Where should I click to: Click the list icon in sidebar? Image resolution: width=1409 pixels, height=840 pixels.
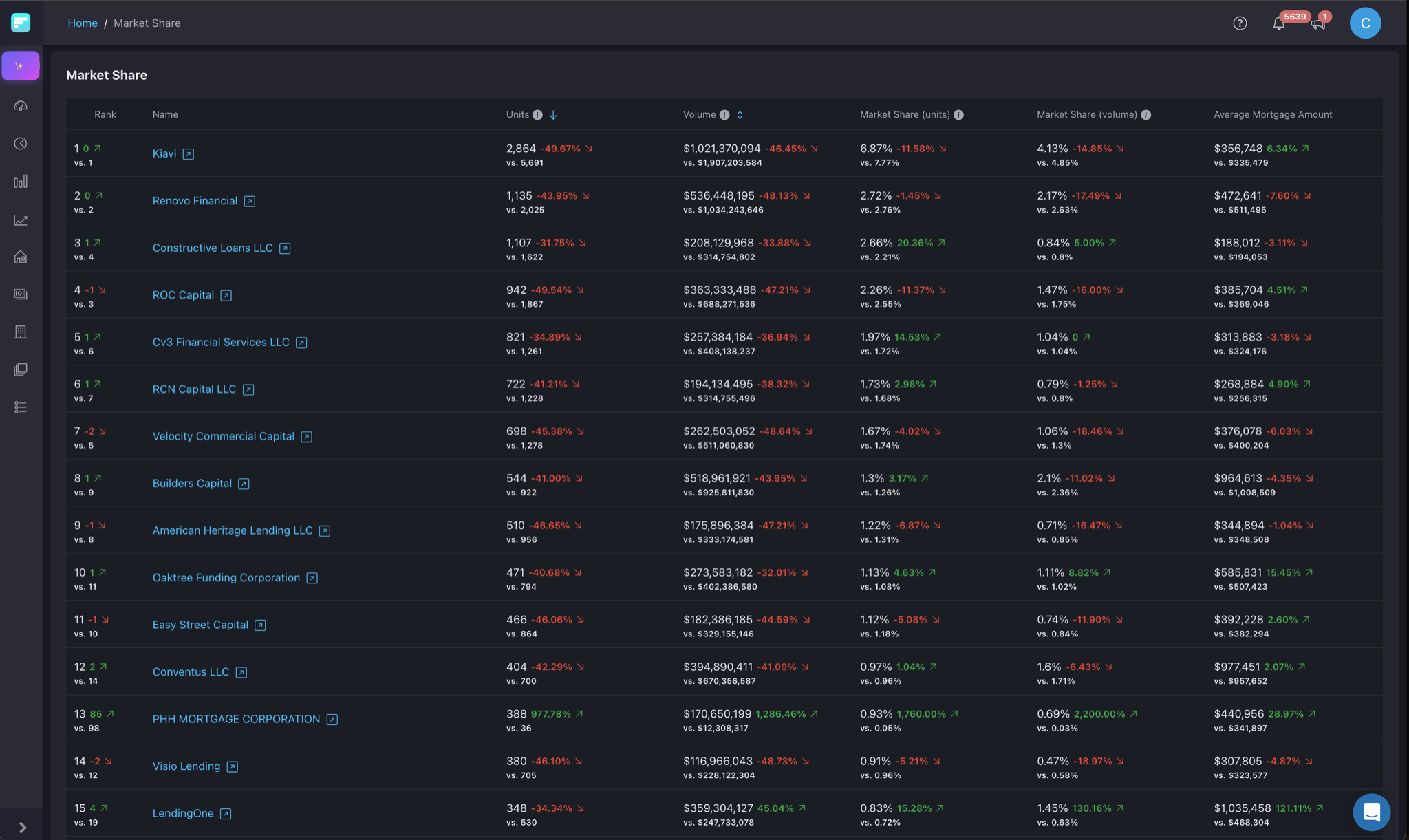tap(21, 407)
